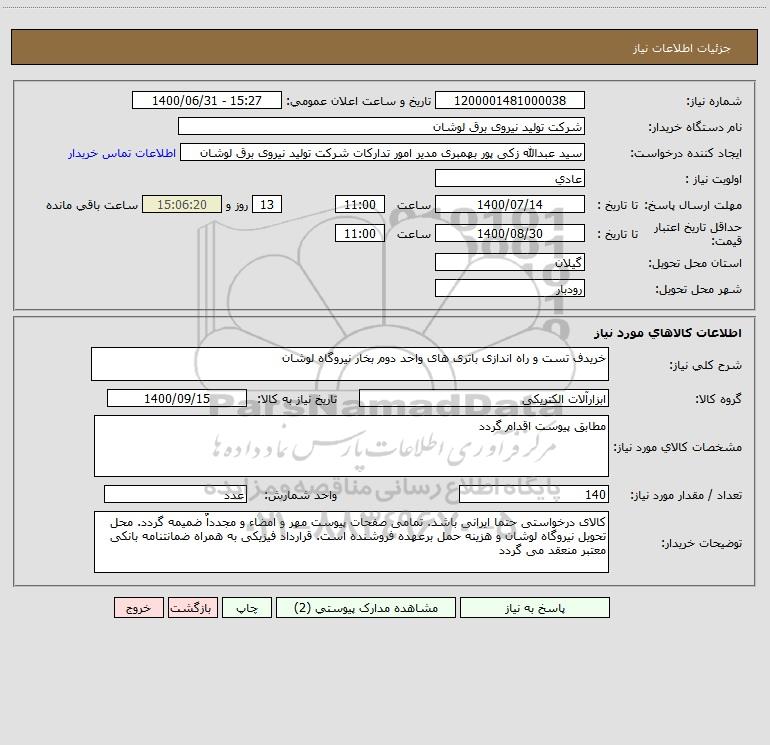Click the ساعت باقی مانده label

tap(92, 205)
